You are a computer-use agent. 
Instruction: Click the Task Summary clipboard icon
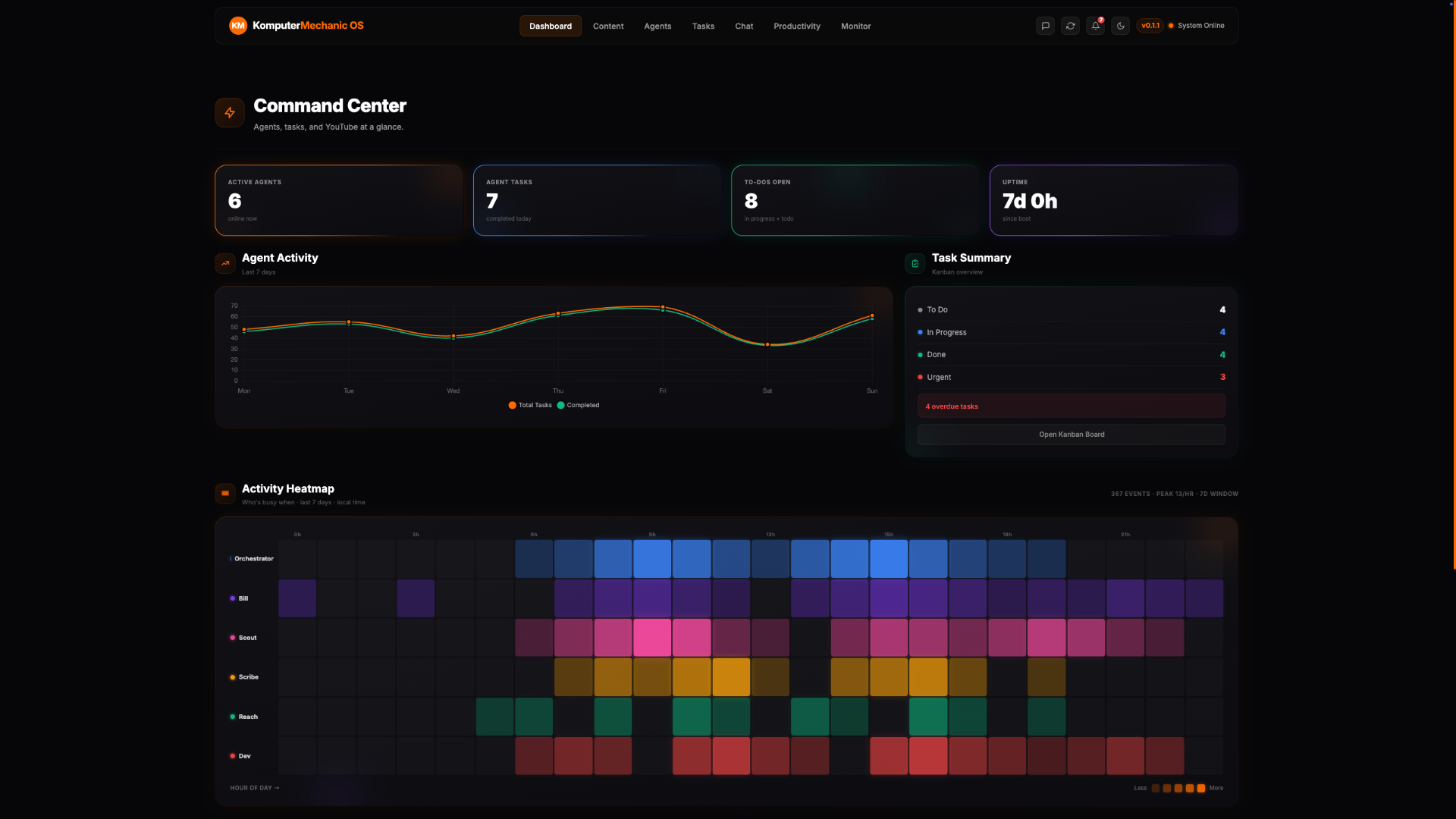point(915,263)
